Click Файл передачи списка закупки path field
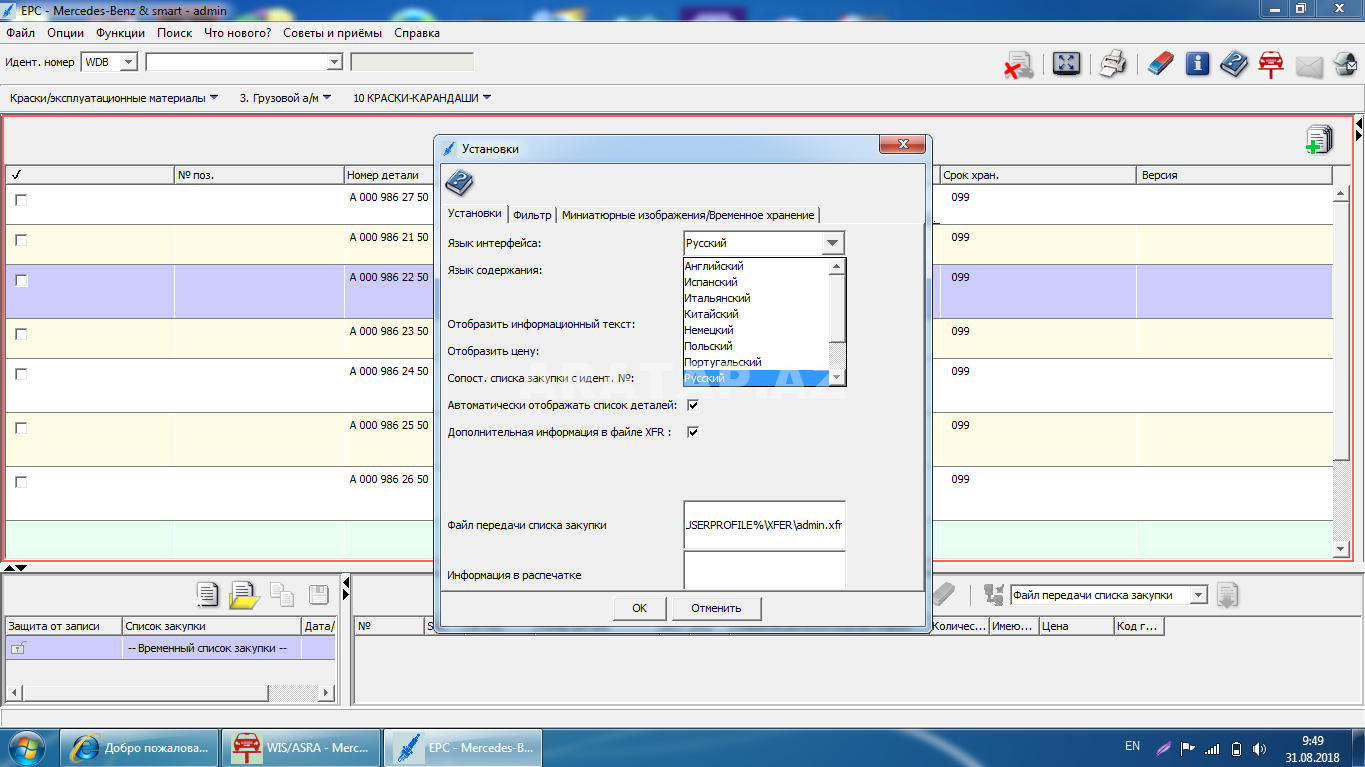1365x767 pixels. point(764,525)
